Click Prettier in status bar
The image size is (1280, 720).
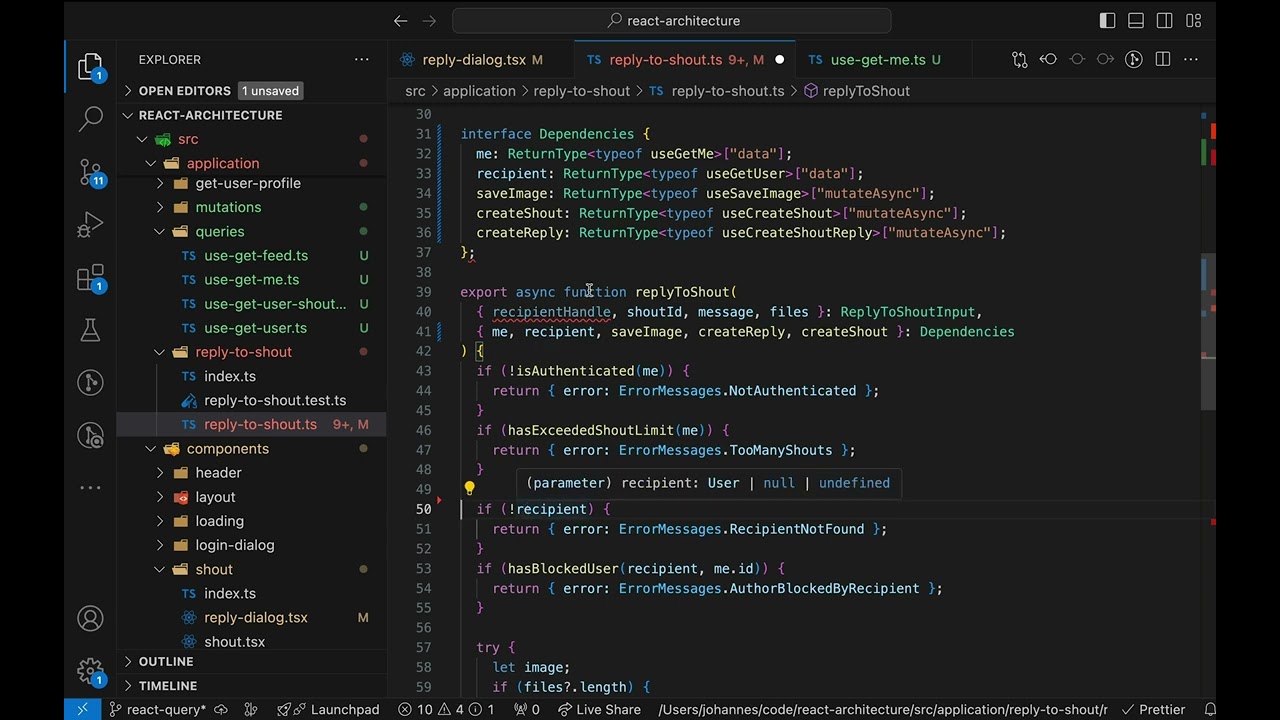pyautogui.click(x=1153, y=709)
